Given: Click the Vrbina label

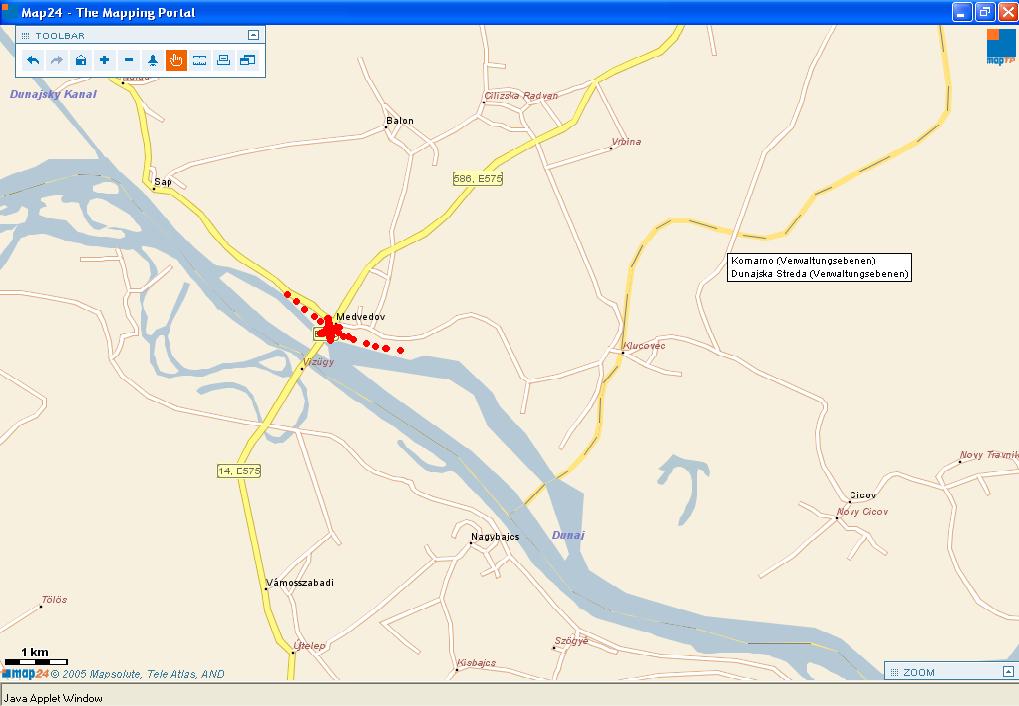Looking at the screenshot, I should click(x=626, y=142).
